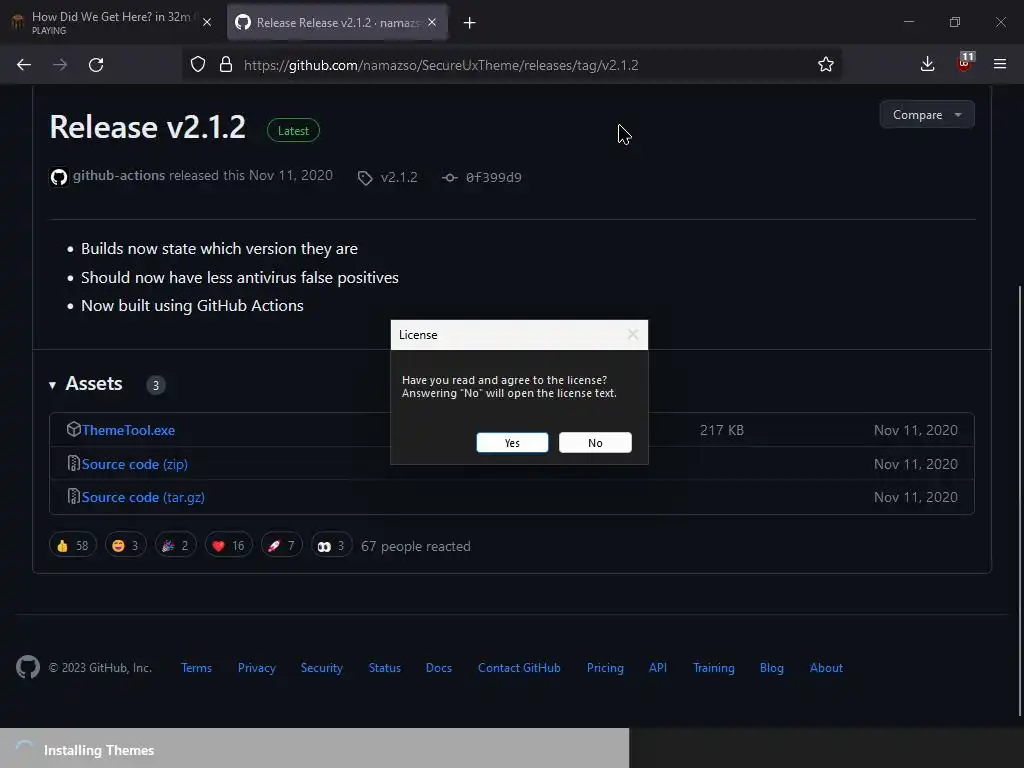Open the tracking protection shield icon
The image size is (1024, 768).
tap(198, 65)
